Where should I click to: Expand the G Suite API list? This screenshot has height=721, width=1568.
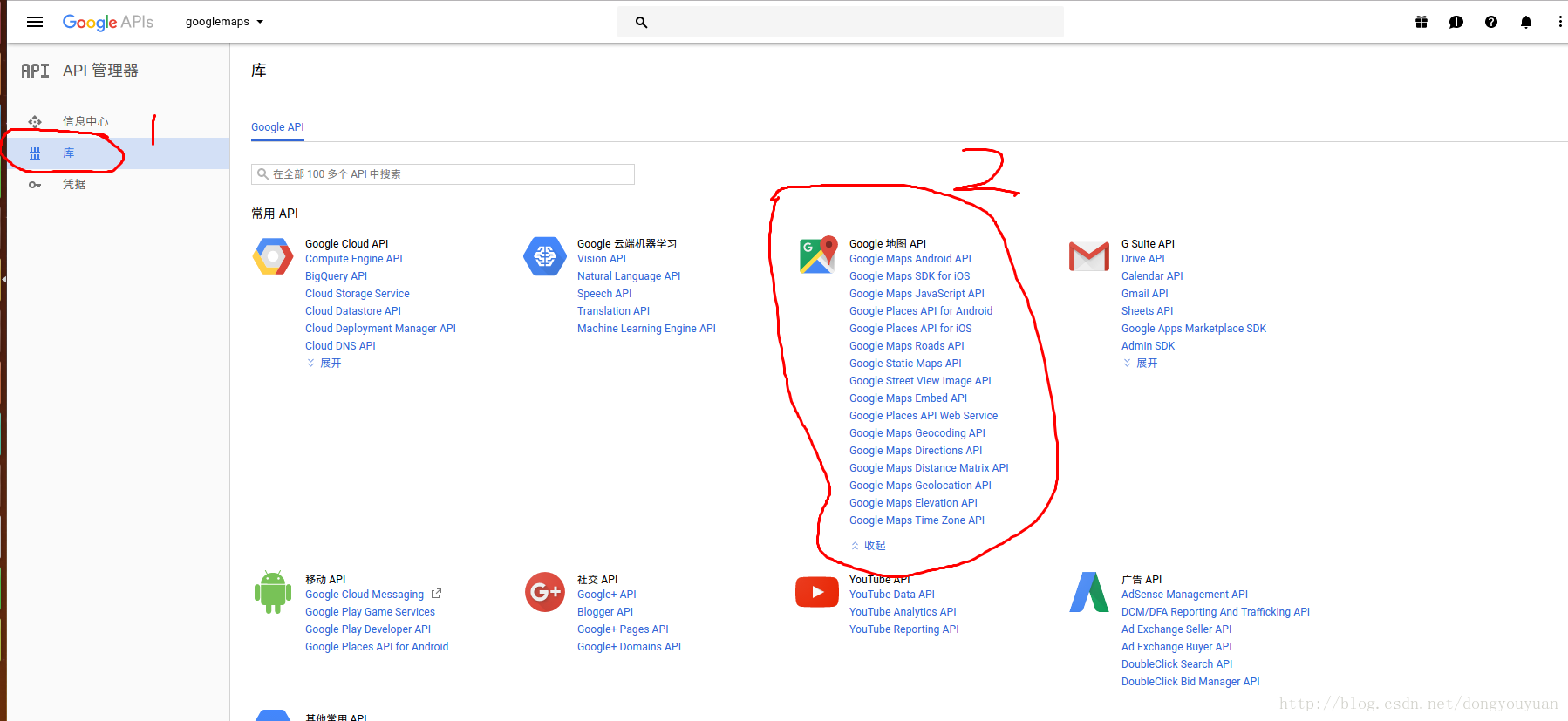pyautogui.click(x=1140, y=364)
